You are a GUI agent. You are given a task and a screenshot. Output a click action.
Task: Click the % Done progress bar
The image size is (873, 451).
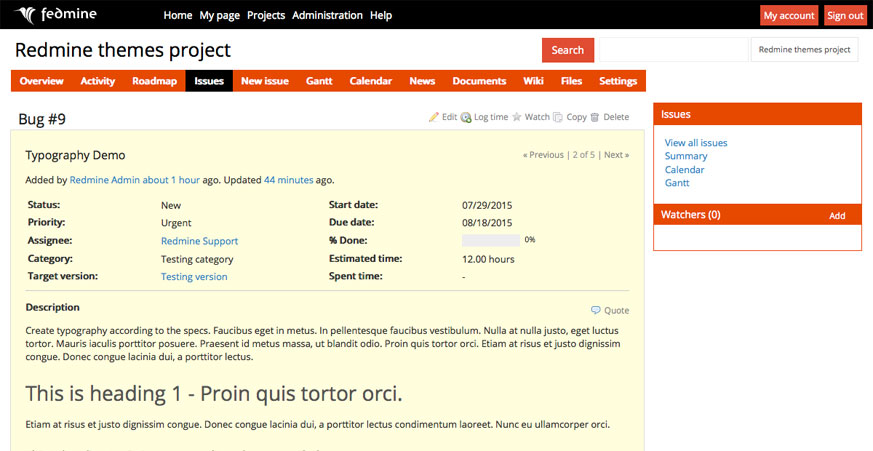(491, 241)
